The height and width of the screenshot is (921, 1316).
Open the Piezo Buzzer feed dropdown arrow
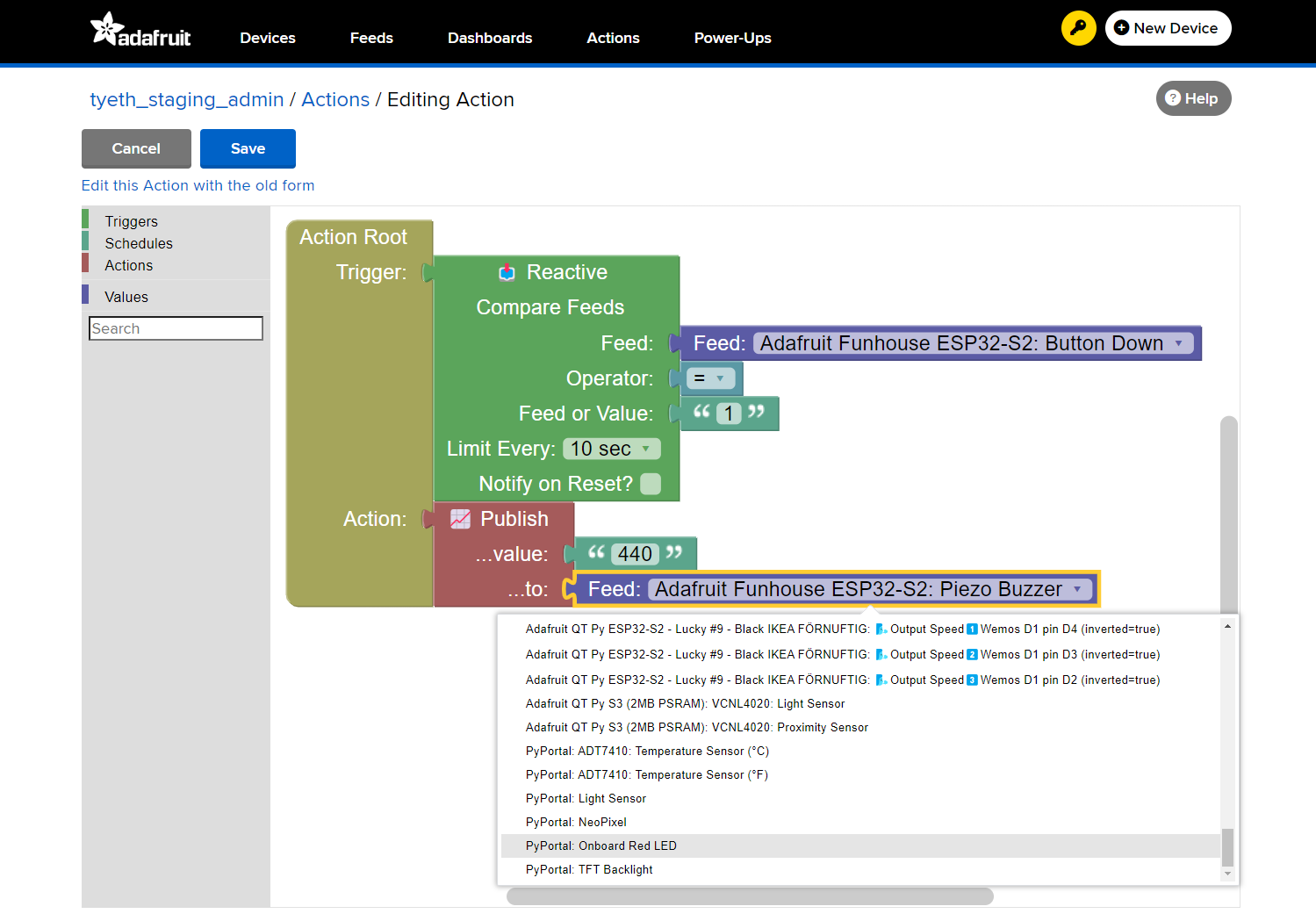click(x=1077, y=589)
